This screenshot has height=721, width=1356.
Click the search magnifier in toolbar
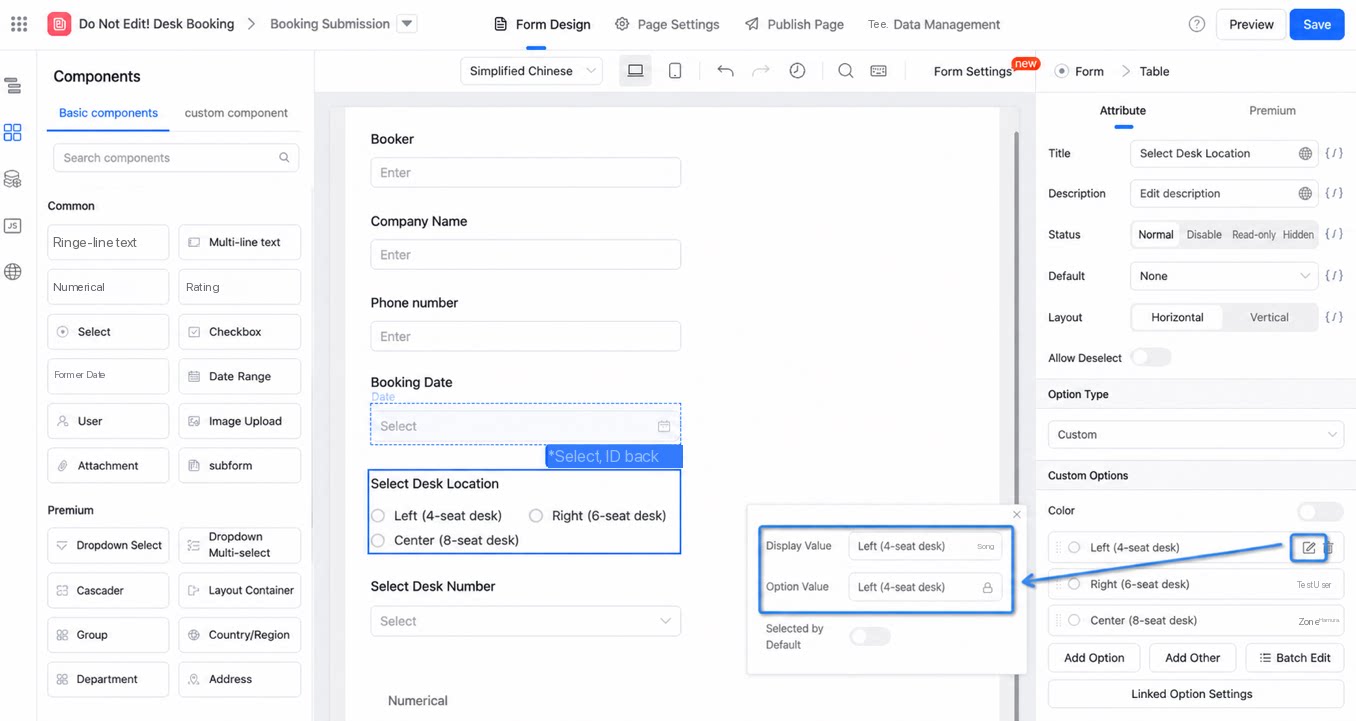click(846, 71)
